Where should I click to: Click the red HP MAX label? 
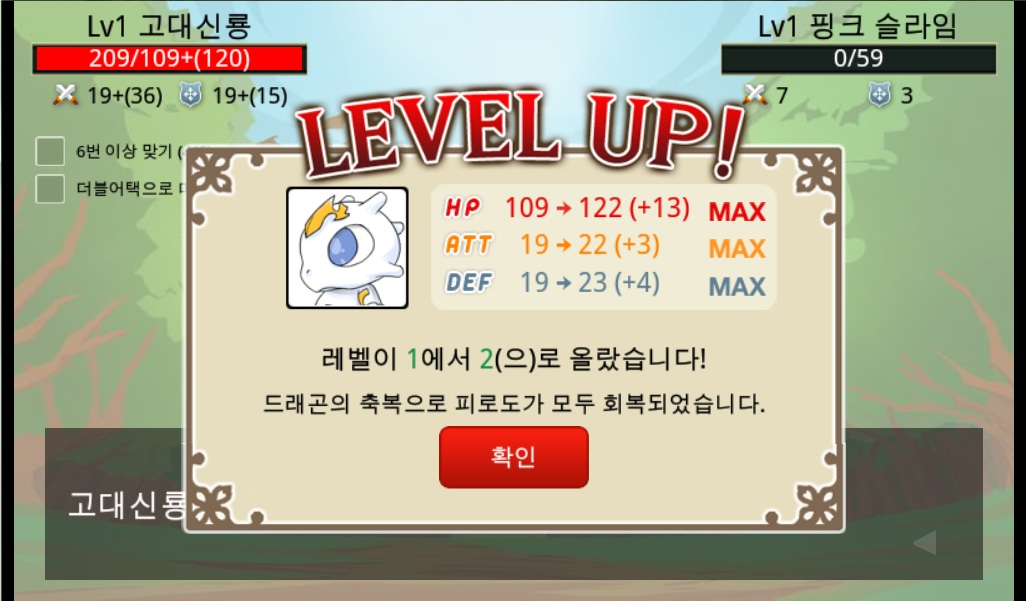pos(737,211)
